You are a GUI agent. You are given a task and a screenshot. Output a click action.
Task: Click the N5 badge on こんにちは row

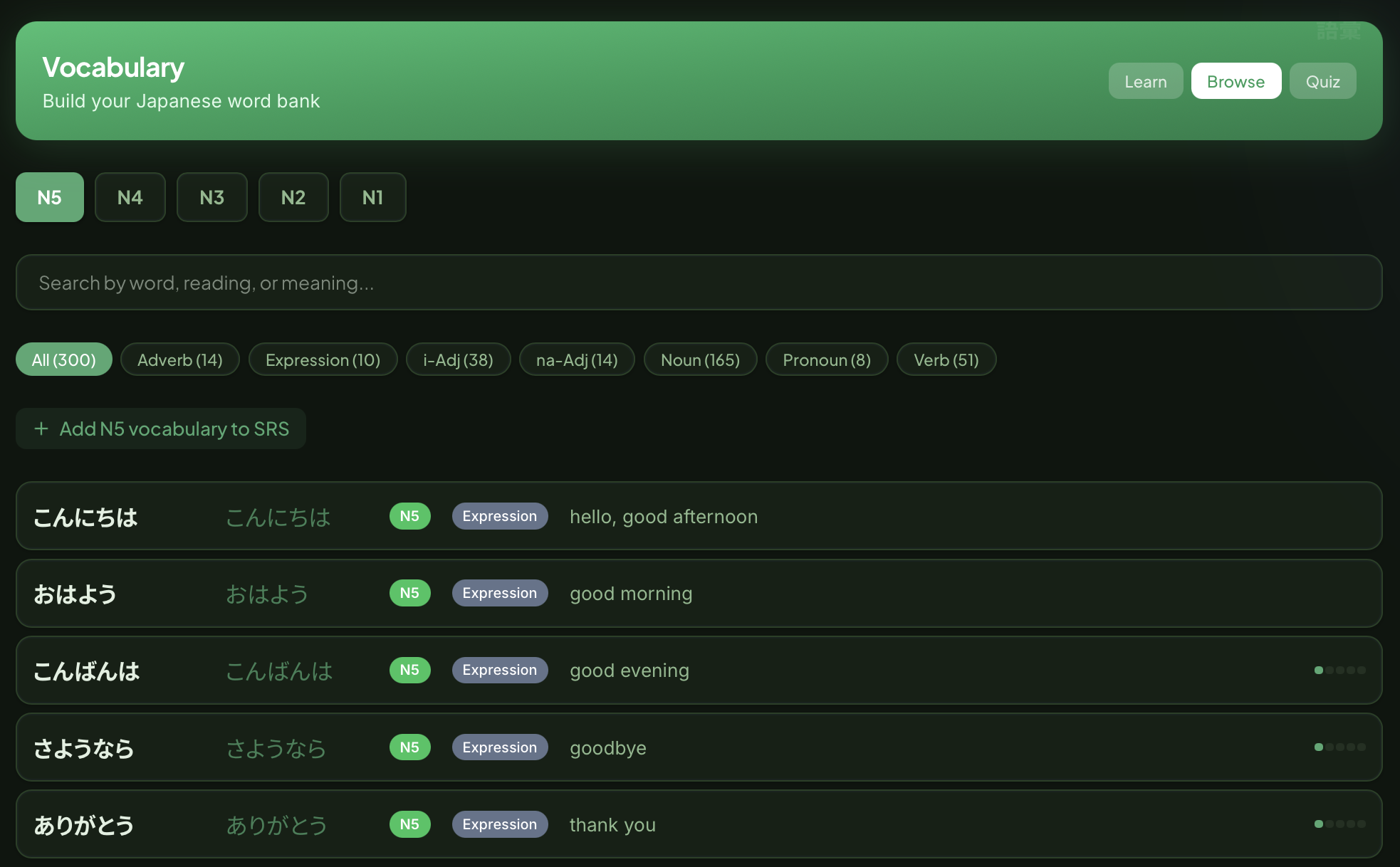[x=409, y=516]
